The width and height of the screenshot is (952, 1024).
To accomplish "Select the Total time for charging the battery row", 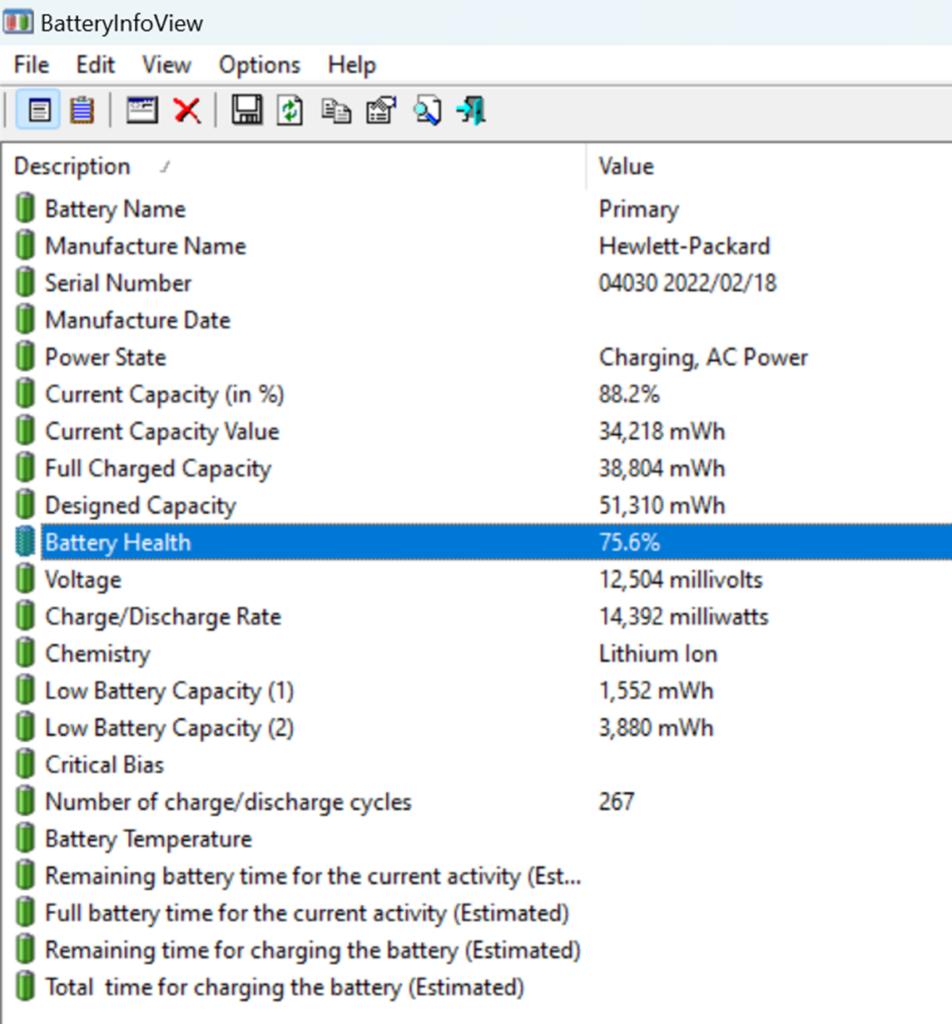I will point(285,987).
